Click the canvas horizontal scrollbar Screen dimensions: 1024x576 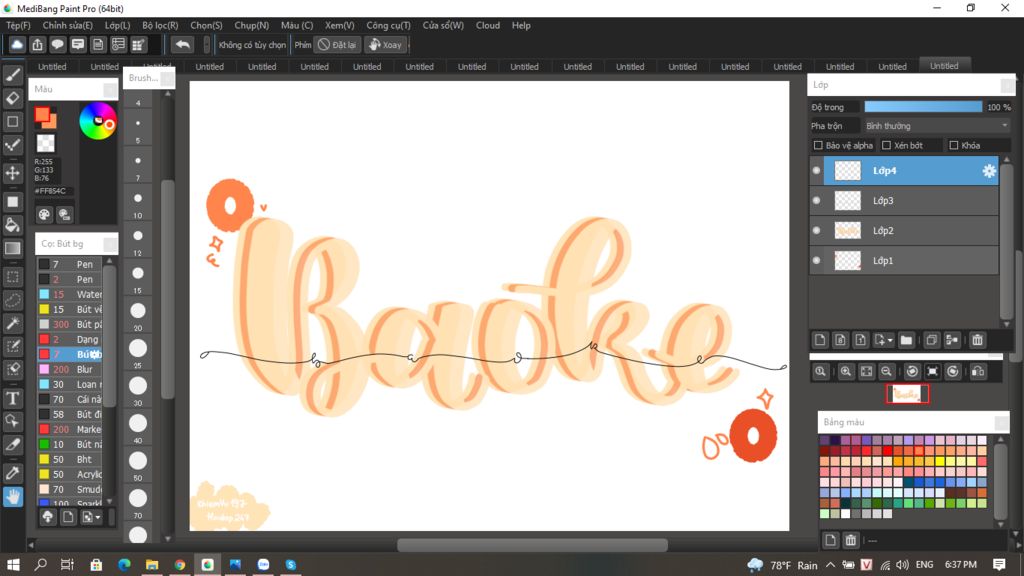click(x=532, y=545)
